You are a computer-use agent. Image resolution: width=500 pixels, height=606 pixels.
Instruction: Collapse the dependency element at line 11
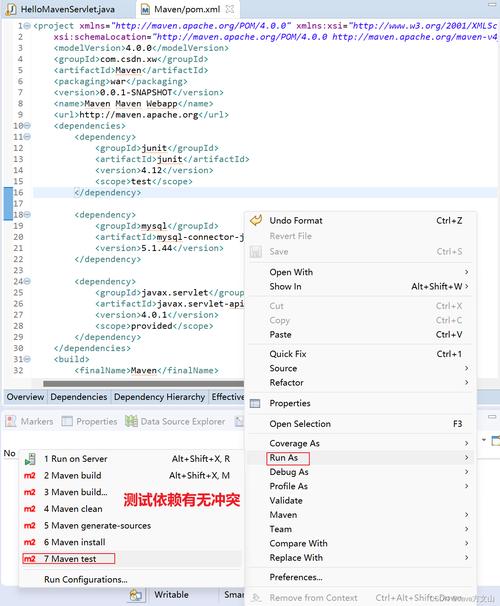(27, 137)
